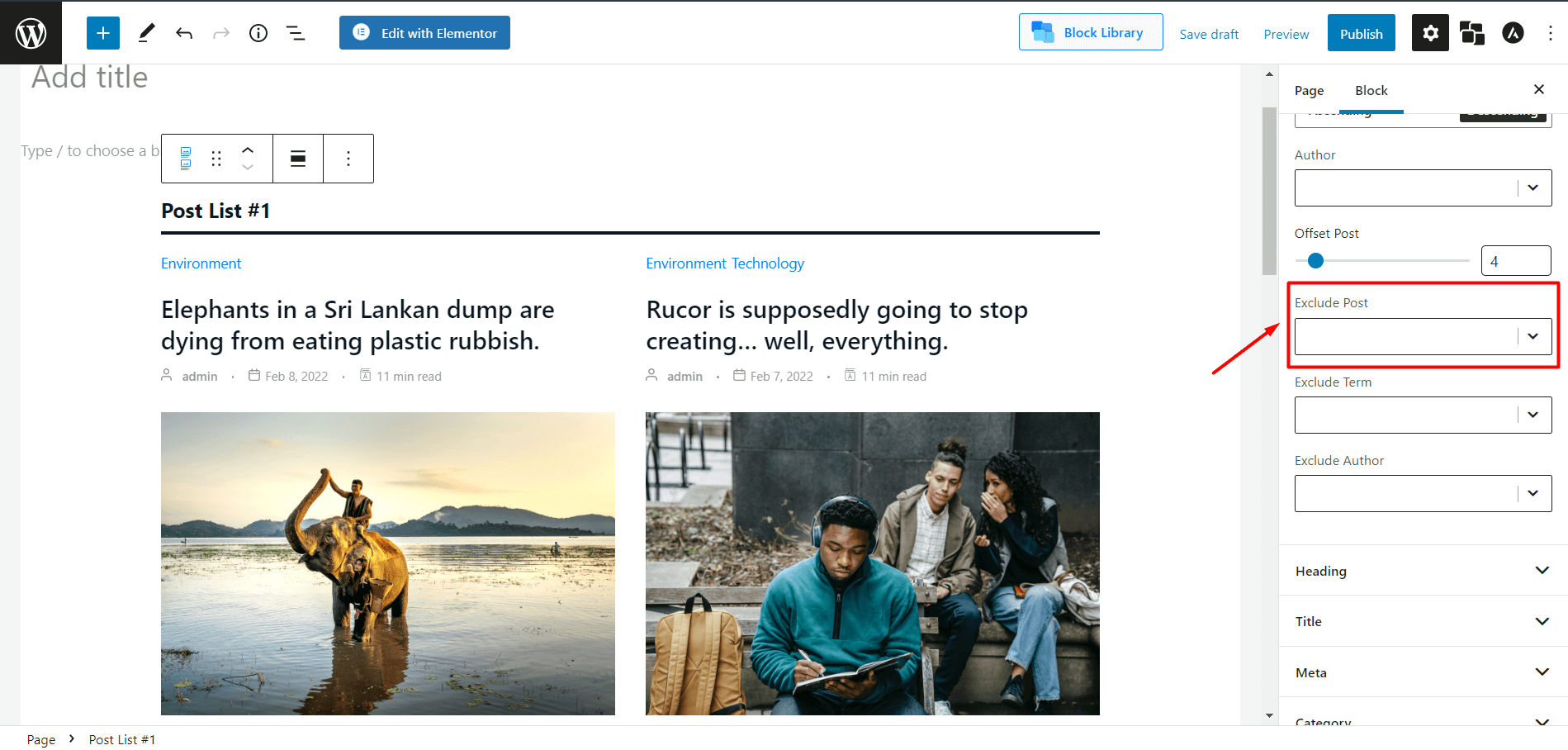This screenshot has width=1568, height=750.
Task: Redo the last change
Action: pyautogui.click(x=221, y=33)
